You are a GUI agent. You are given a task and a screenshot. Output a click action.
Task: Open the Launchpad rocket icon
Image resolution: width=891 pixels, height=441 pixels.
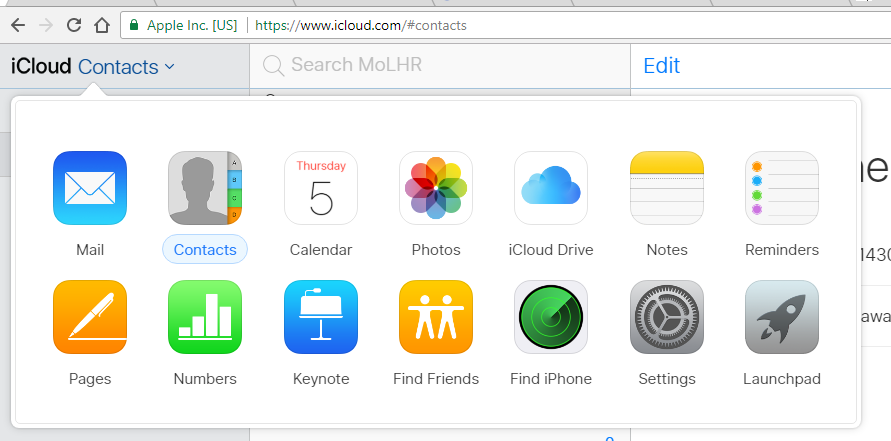point(782,317)
